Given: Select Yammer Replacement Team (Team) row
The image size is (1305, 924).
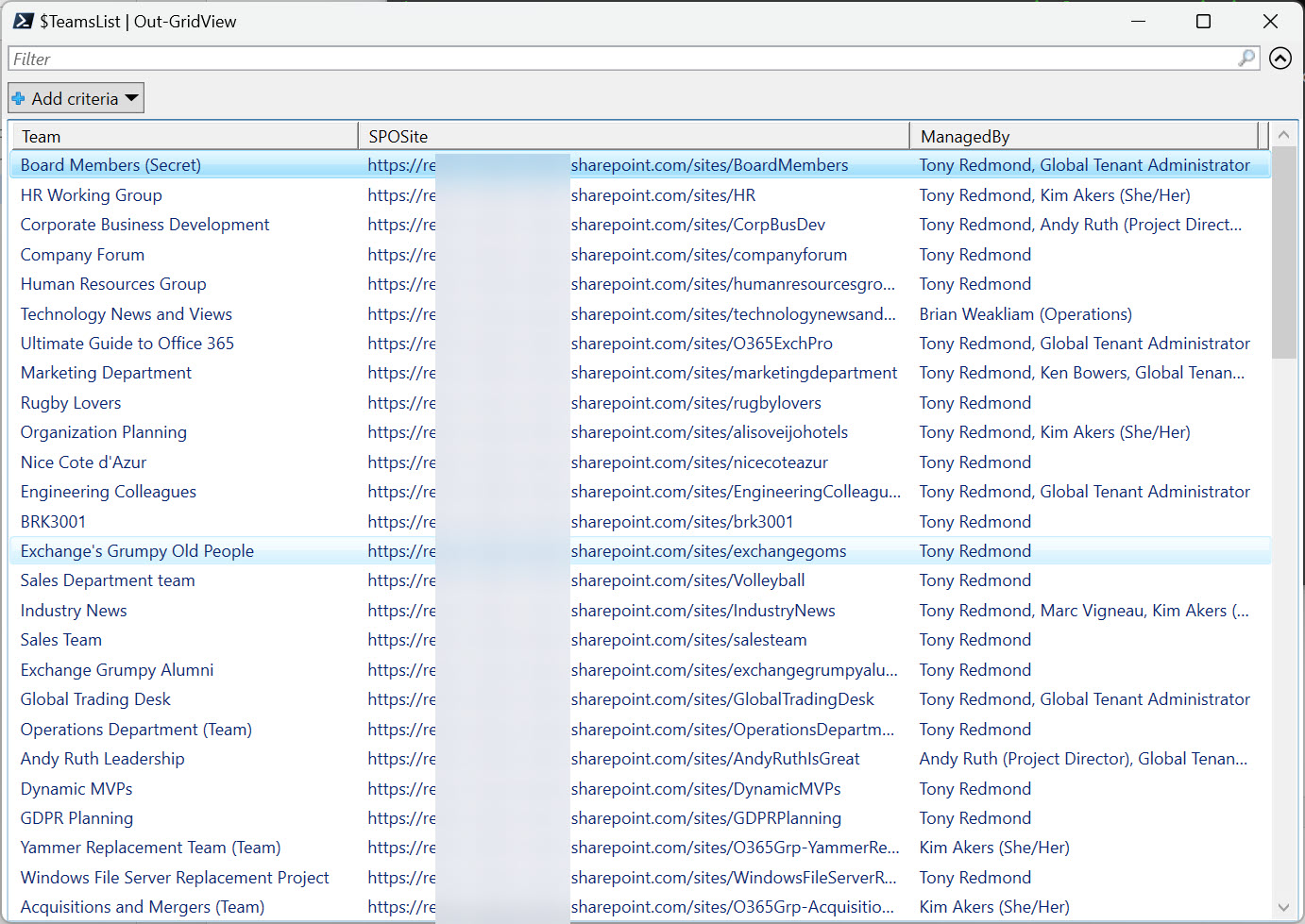Looking at the screenshot, I should [640, 848].
